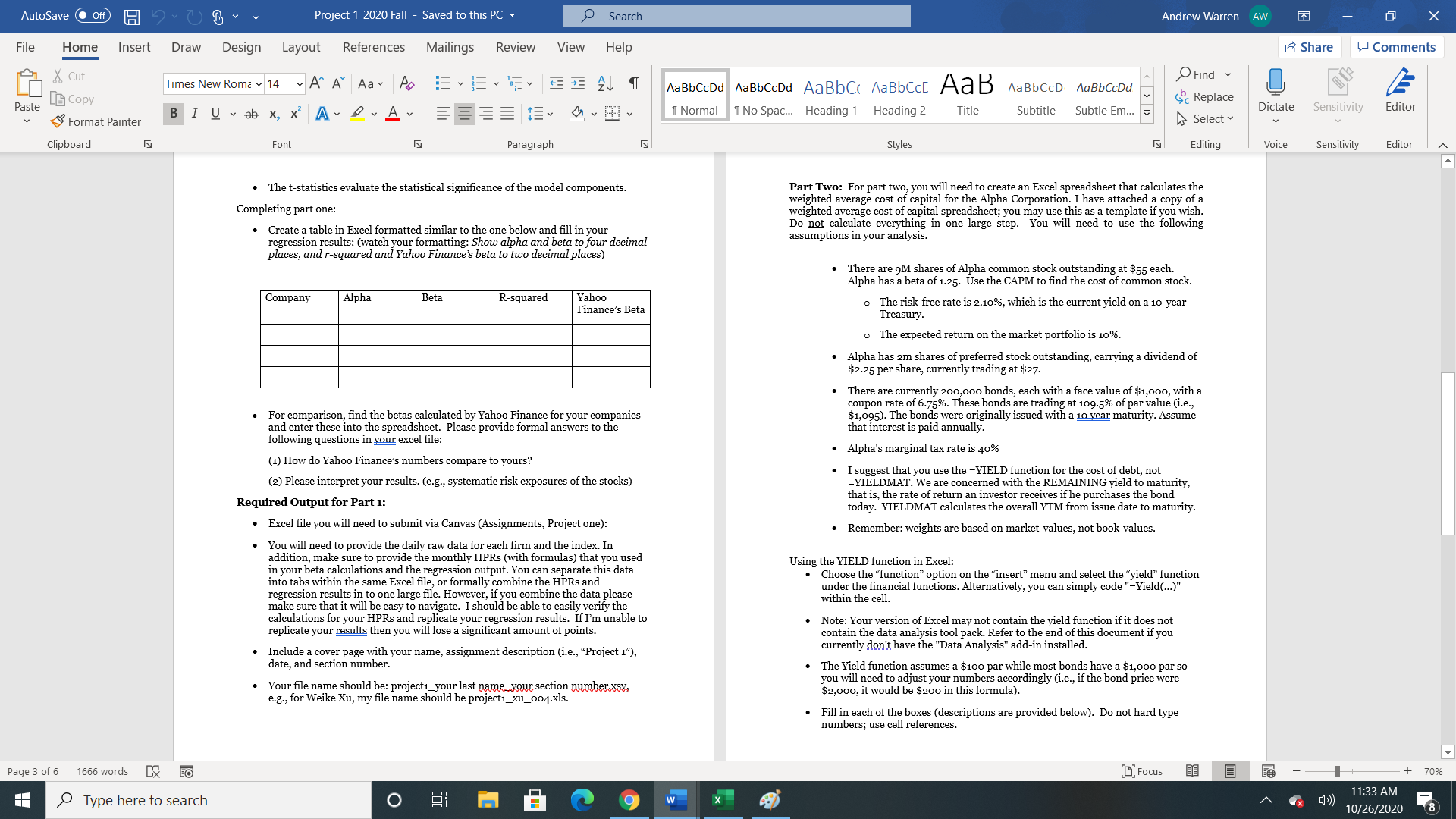Open the line spacing dropdown
The height and width of the screenshot is (819, 1456).
tap(548, 114)
